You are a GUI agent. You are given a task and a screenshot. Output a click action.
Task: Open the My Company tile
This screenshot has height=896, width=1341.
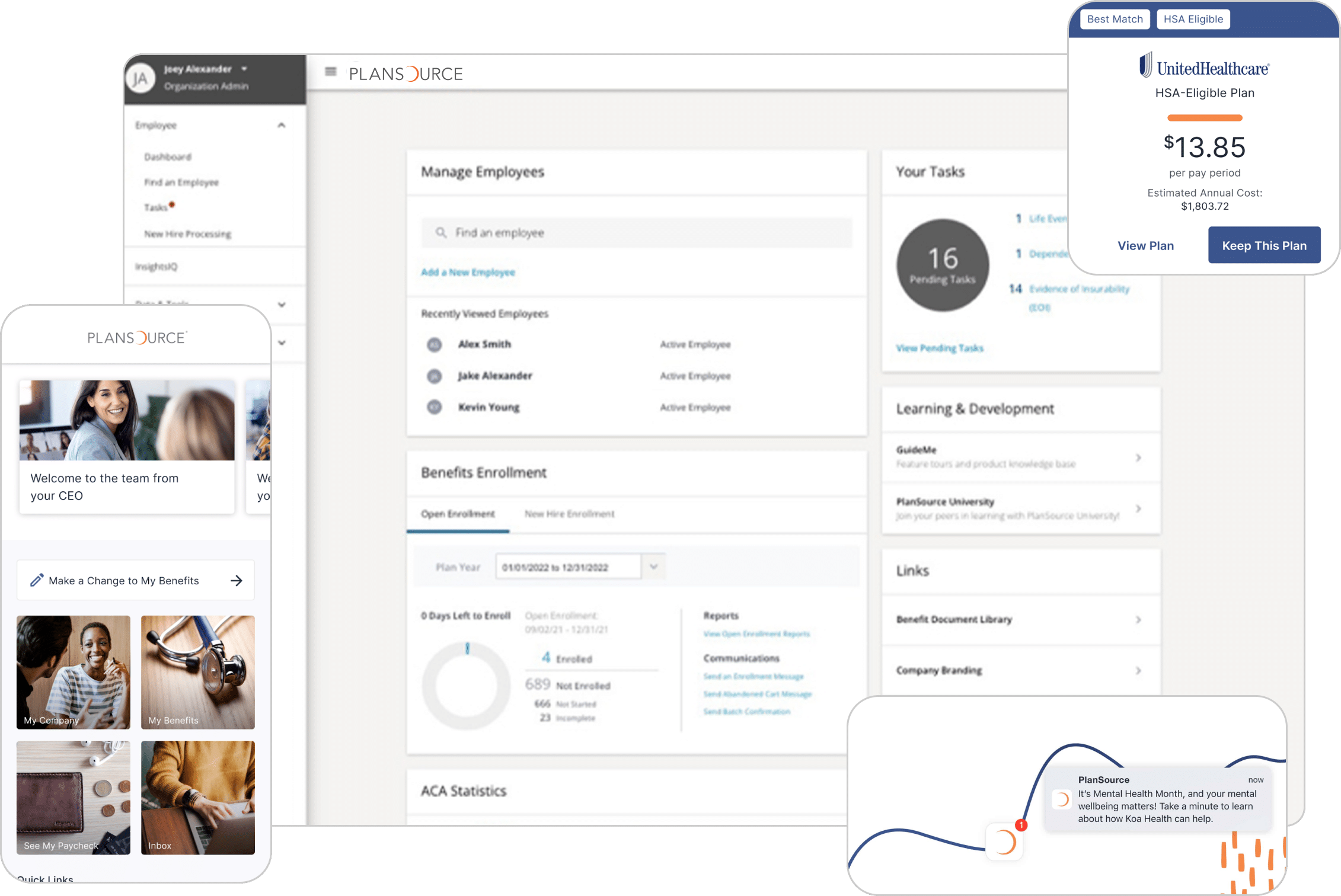pos(74,672)
